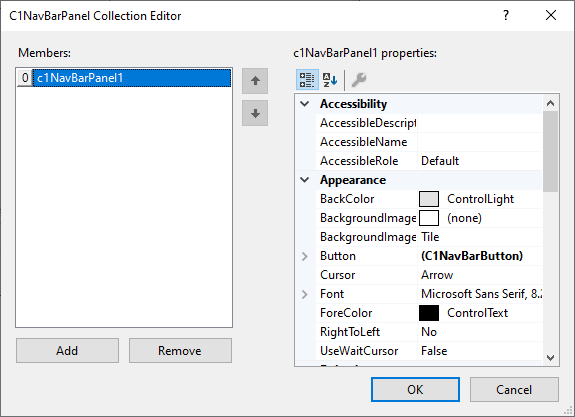
Task: Expand the Font property node
Action: pyautogui.click(x=305, y=294)
